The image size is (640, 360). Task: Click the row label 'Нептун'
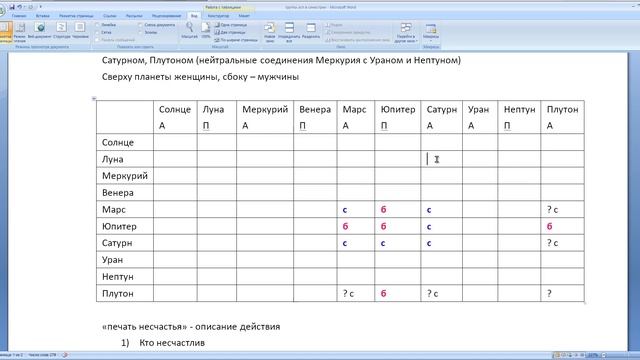[118, 277]
